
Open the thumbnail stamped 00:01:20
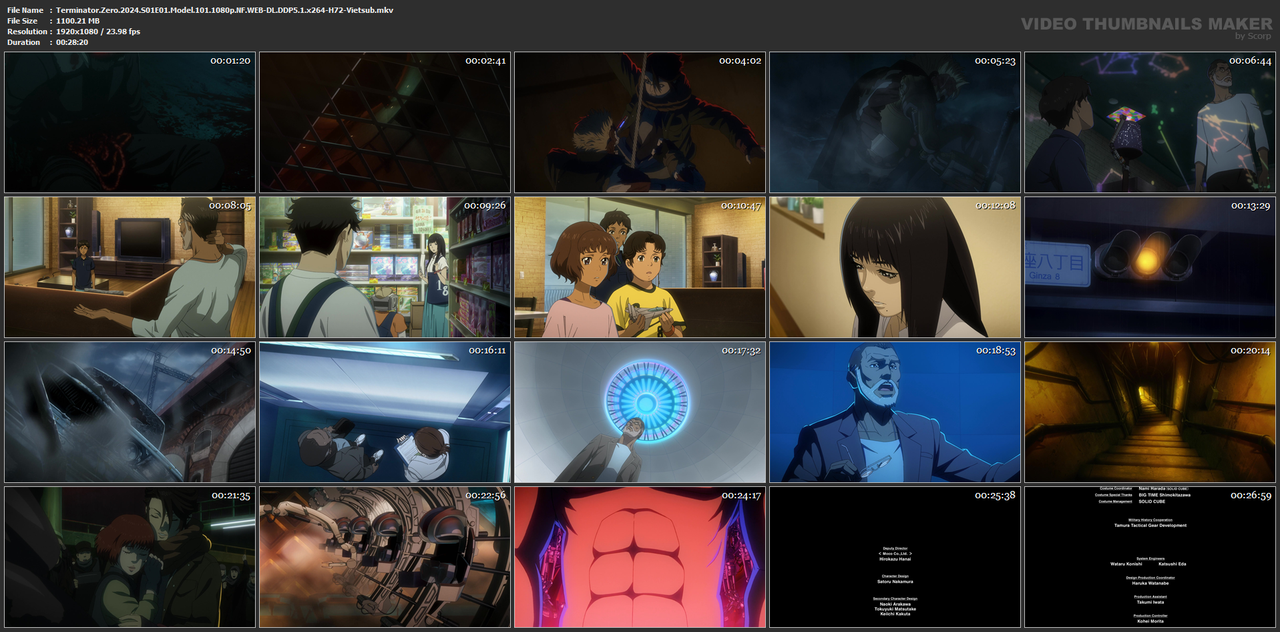pos(130,122)
